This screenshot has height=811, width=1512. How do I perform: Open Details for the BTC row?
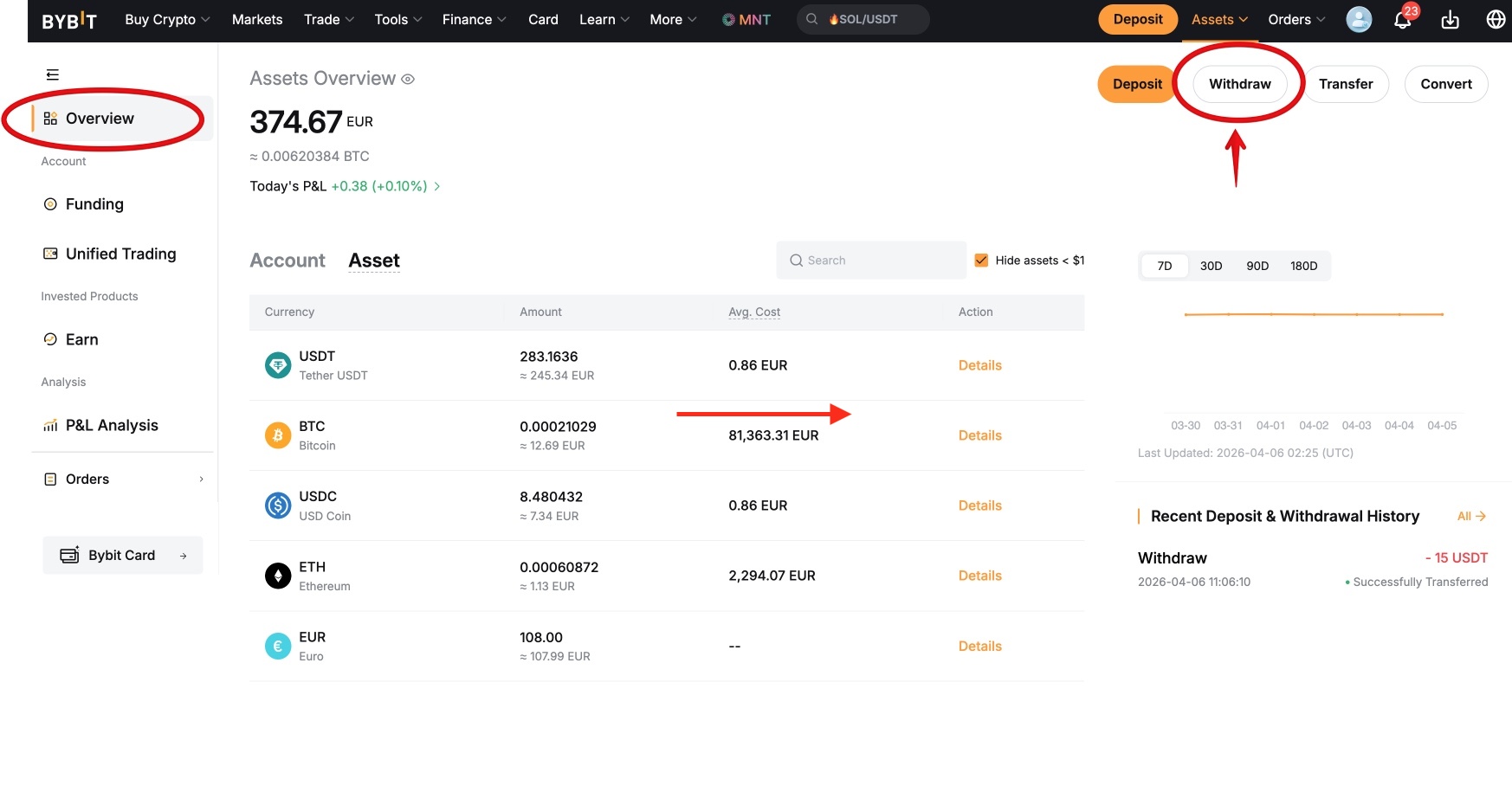point(980,435)
